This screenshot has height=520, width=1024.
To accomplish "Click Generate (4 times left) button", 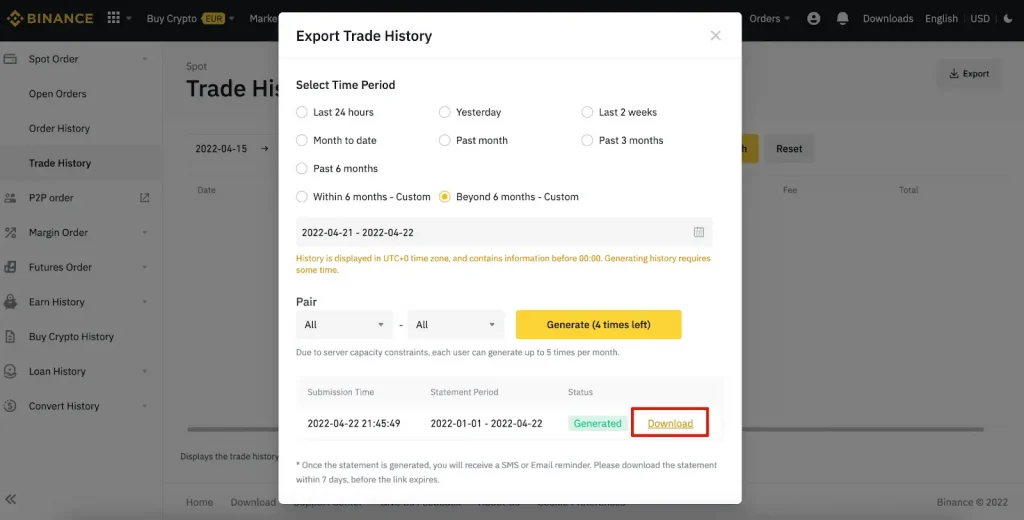I will [x=598, y=324].
